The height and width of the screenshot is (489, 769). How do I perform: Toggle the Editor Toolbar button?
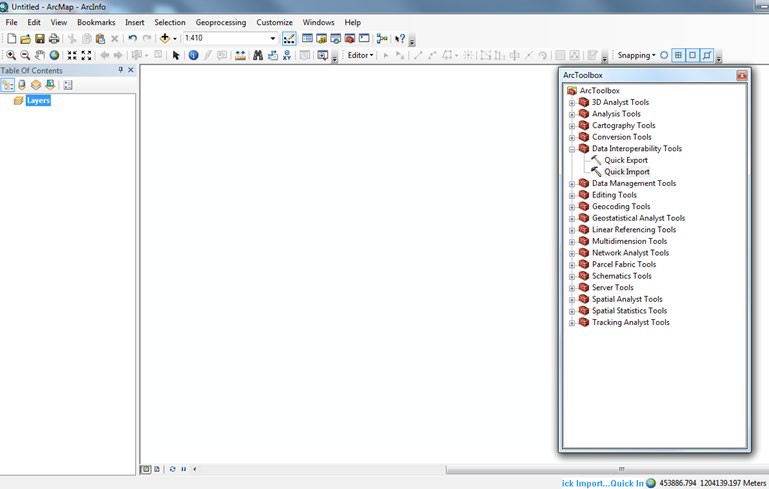(x=289, y=38)
